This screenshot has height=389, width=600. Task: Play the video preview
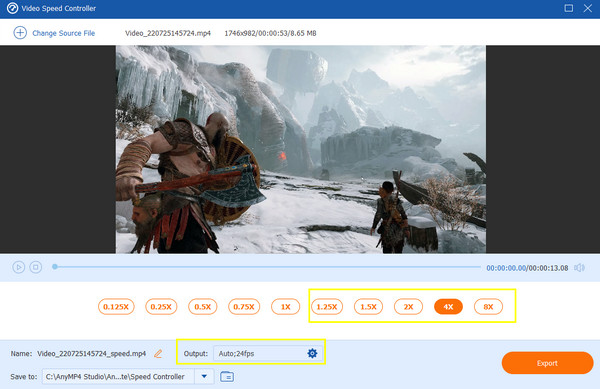click(x=18, y=267)
